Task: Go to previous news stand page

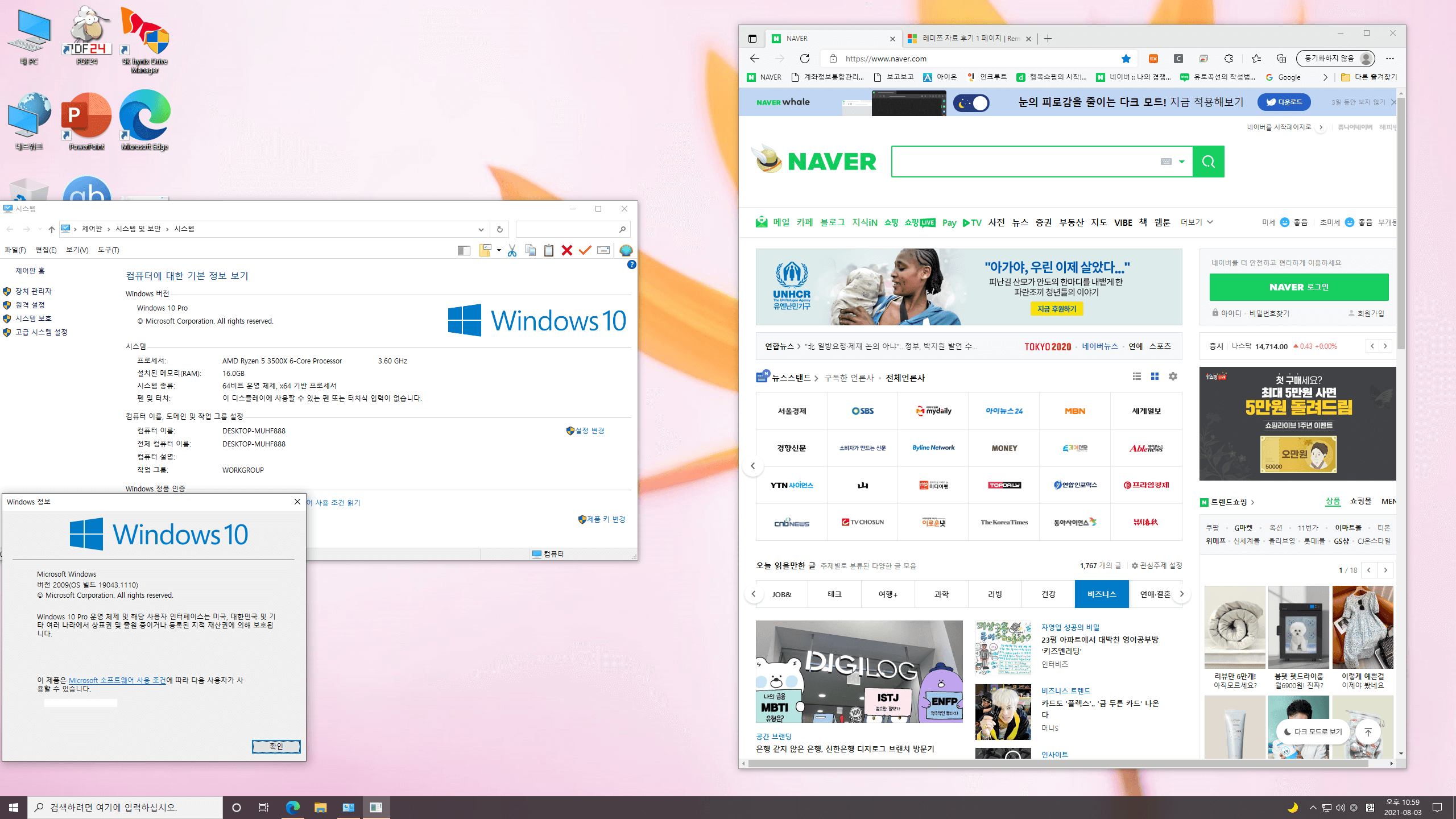Action: [753, 466]
